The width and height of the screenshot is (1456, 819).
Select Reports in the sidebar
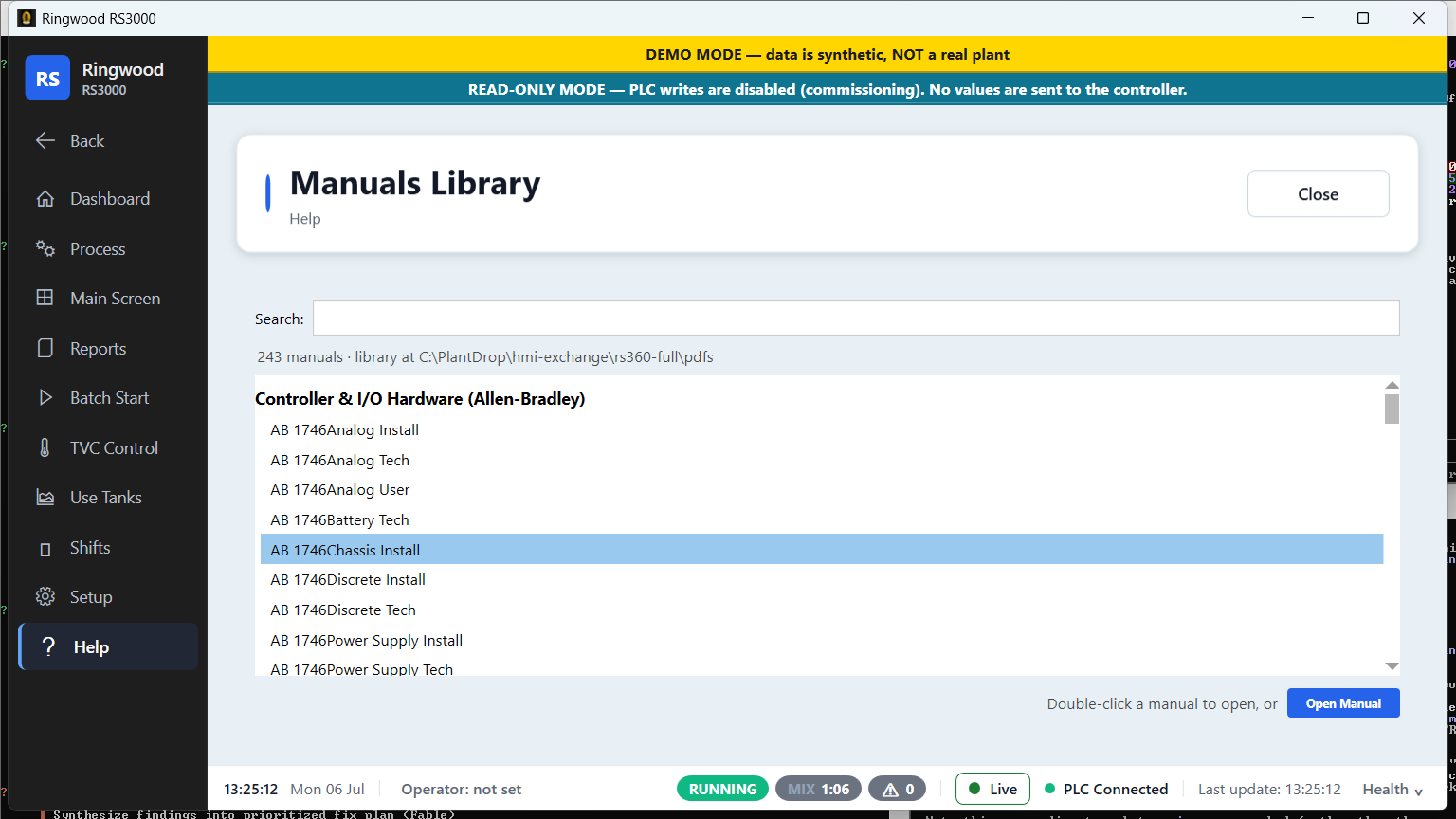[108, 348]
